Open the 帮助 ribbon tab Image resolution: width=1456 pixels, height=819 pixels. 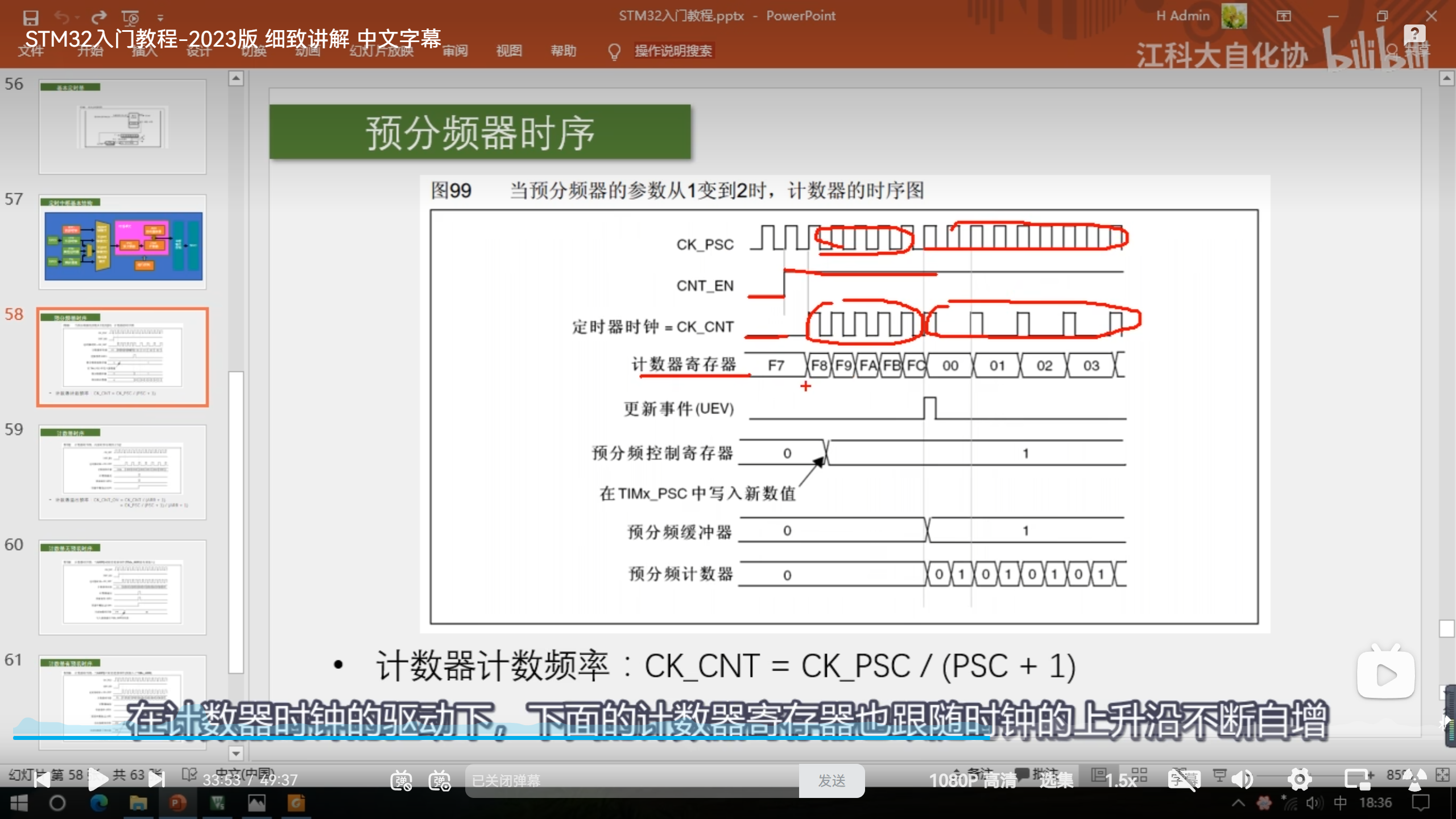pyautogui.click(x=563, y=51)
